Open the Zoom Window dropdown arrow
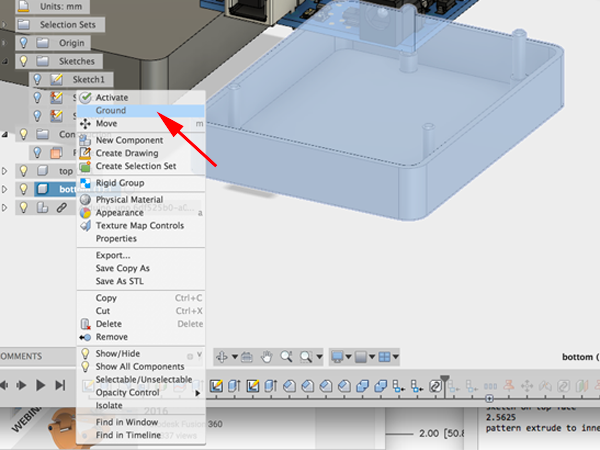 pos(319,357)
